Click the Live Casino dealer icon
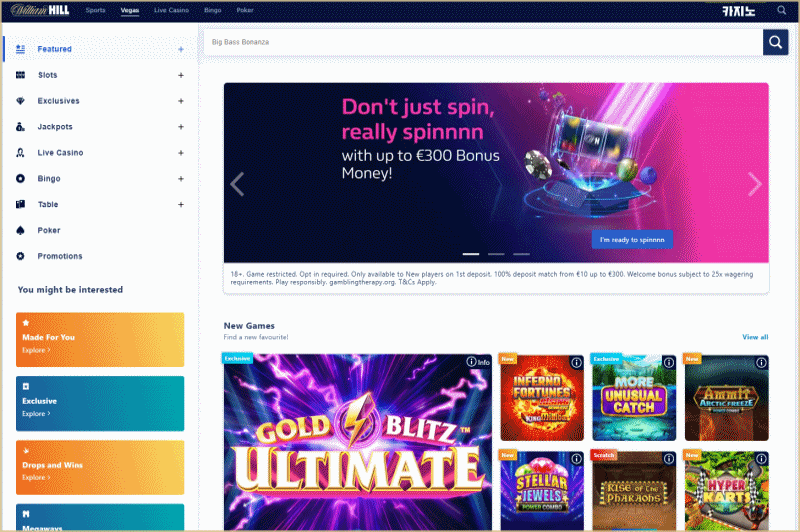 (20, 153)
